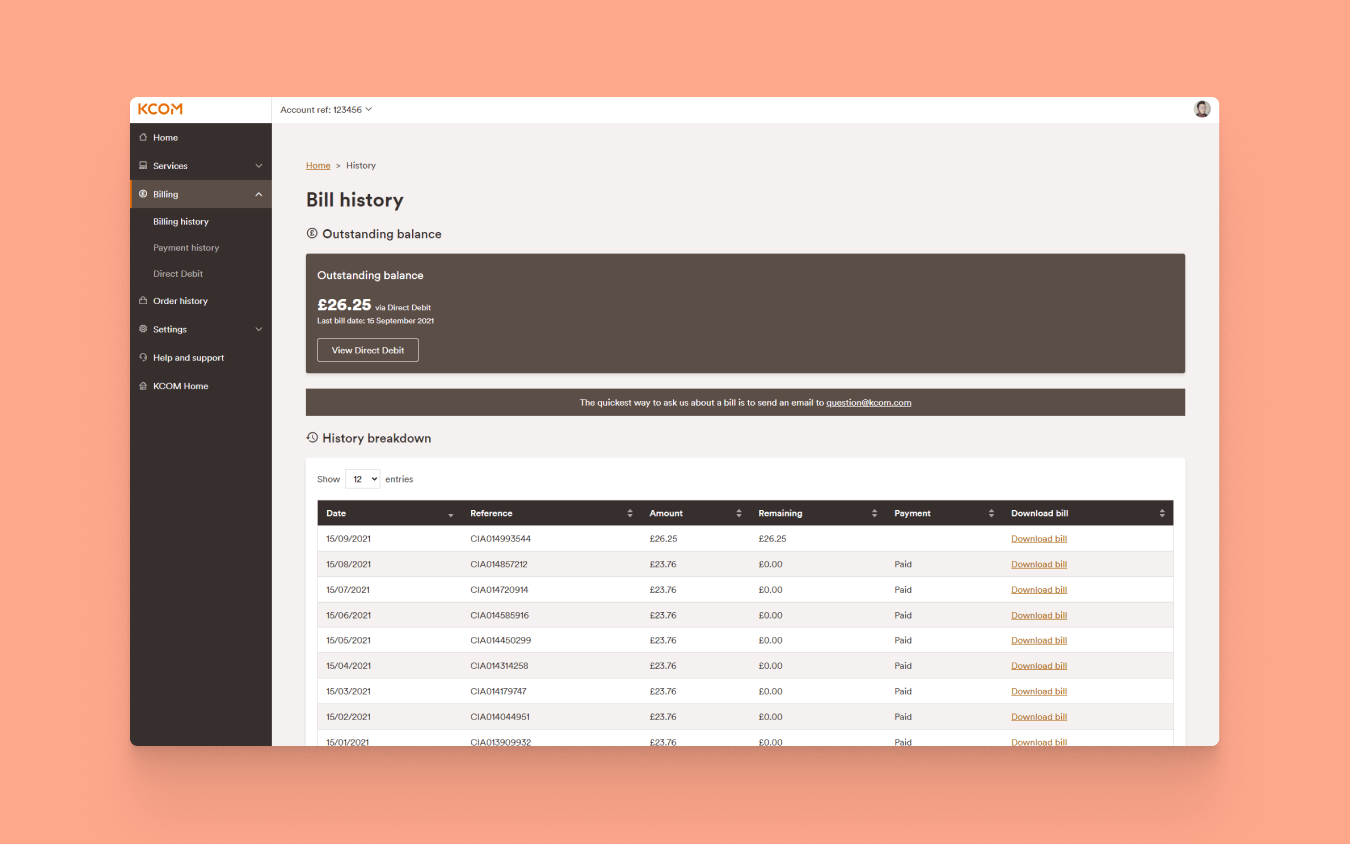Screen dimensions: 1350x844
Task: Open Billing via its circular pound icon
Action: click(x=143, y=193)
